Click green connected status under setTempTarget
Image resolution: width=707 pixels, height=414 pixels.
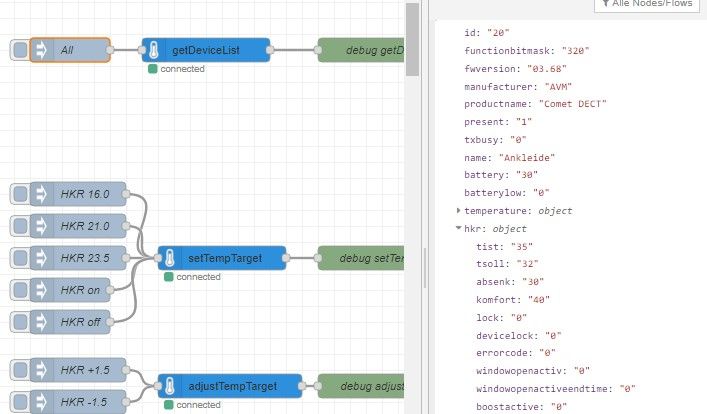(x=193, y=277)
